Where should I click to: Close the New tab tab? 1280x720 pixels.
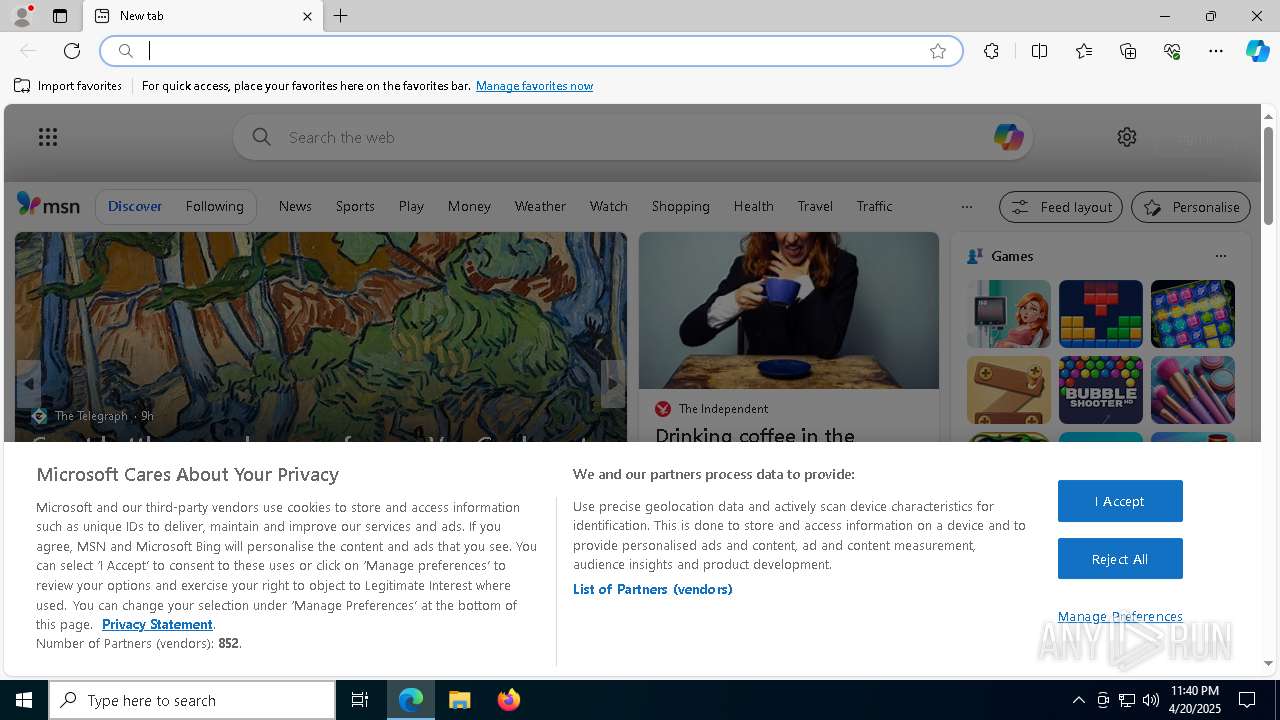point(307,16)
